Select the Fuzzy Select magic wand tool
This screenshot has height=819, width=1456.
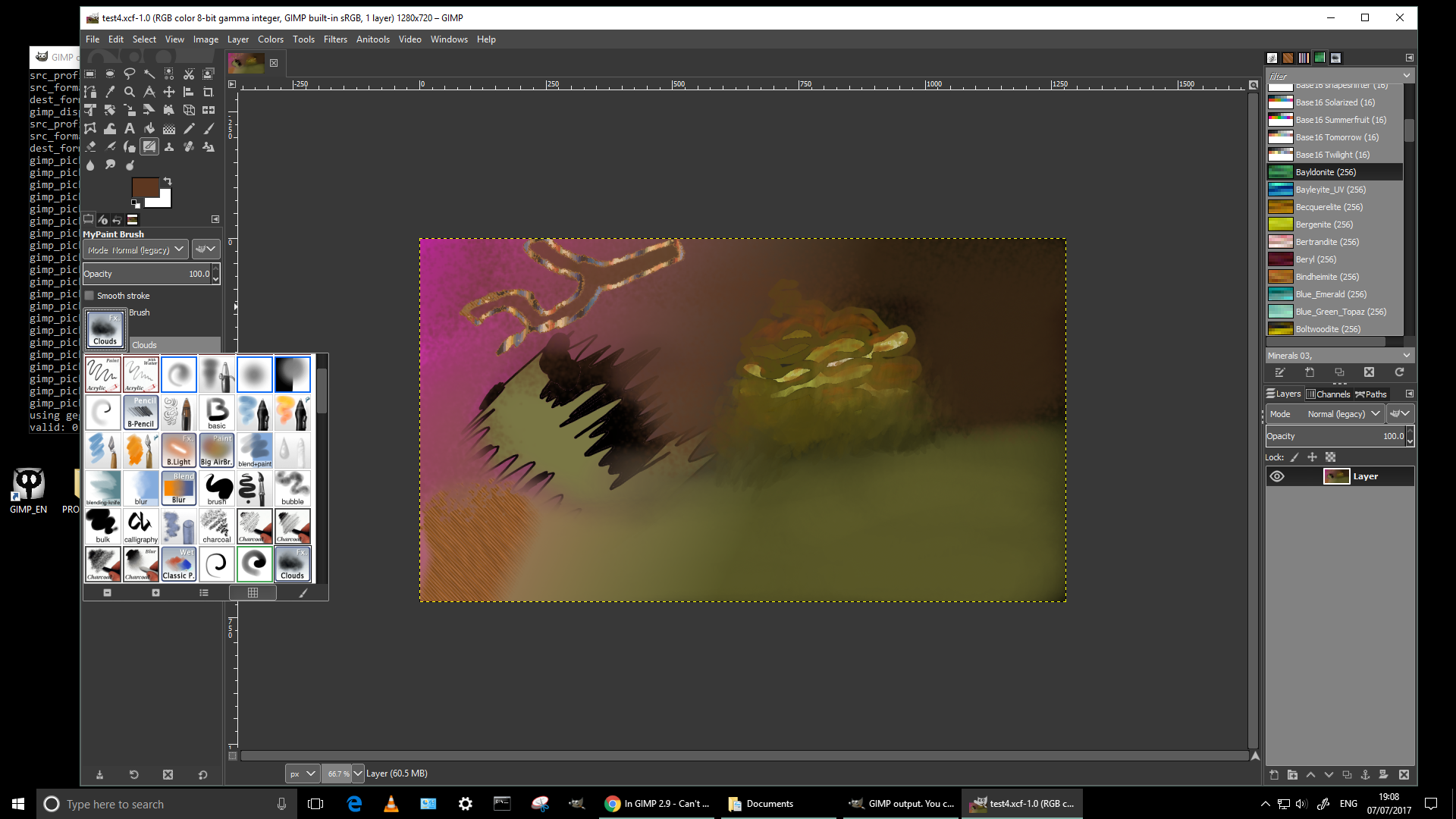click(149, 74)
